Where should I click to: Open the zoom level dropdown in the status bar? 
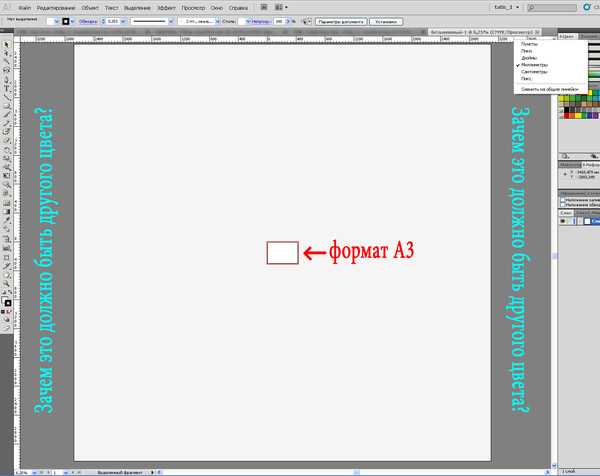pos(34,473)
